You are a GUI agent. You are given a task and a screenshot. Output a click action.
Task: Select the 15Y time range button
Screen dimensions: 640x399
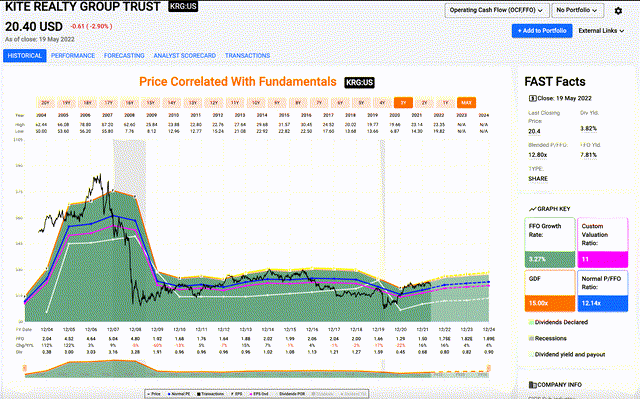(x=151, y=103)
